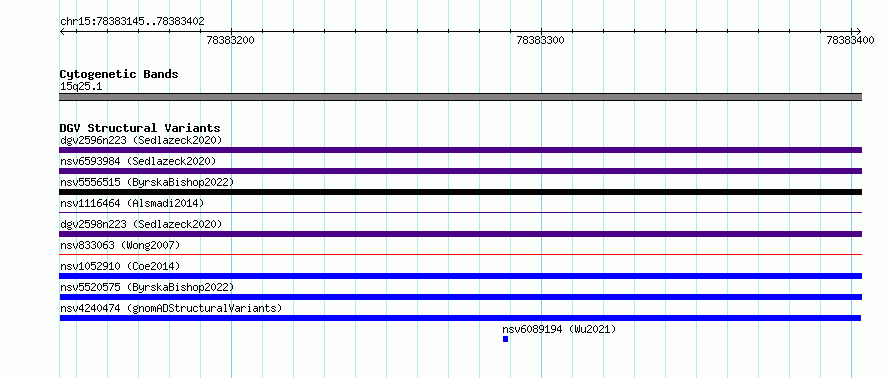Click the chr15:78383145..78383402 coordinate label

point(132,22)
